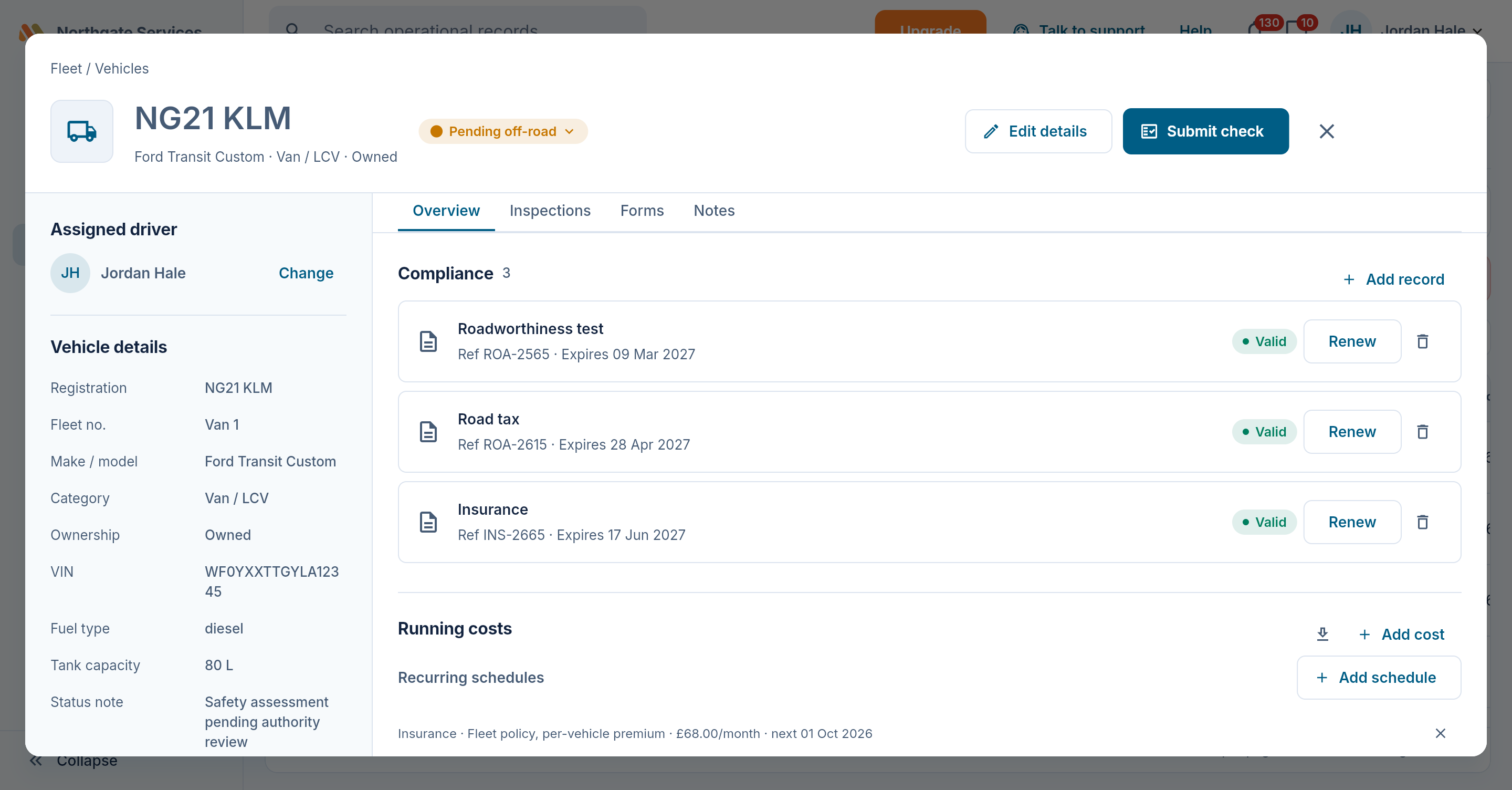Click the Fleet / Vehicles breadcrumb
This screenshot has width=1512, height=790.
99,69
